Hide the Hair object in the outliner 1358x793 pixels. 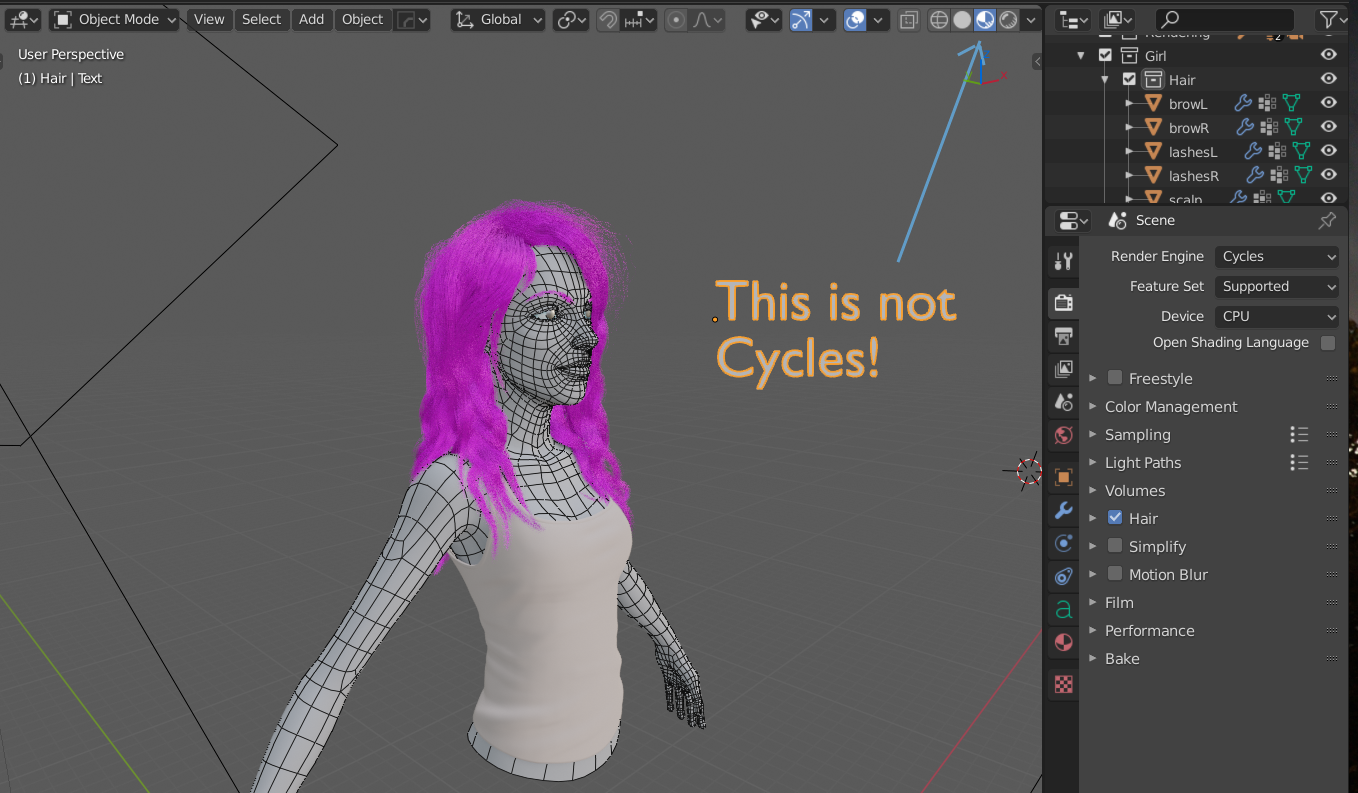(x=1328, y=79)
